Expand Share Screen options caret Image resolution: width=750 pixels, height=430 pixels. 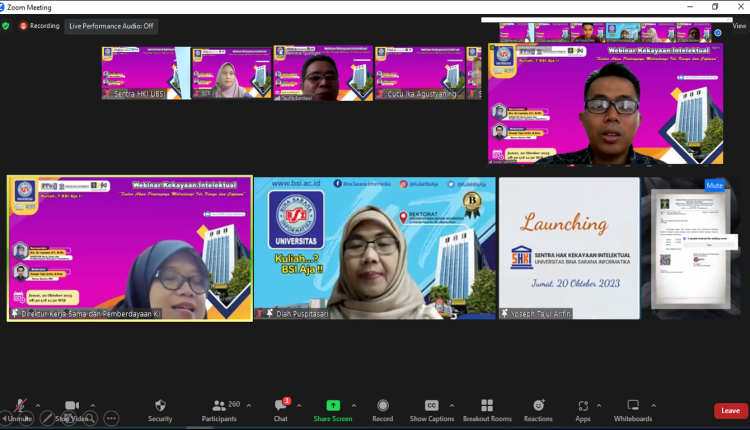coord(354,406)
